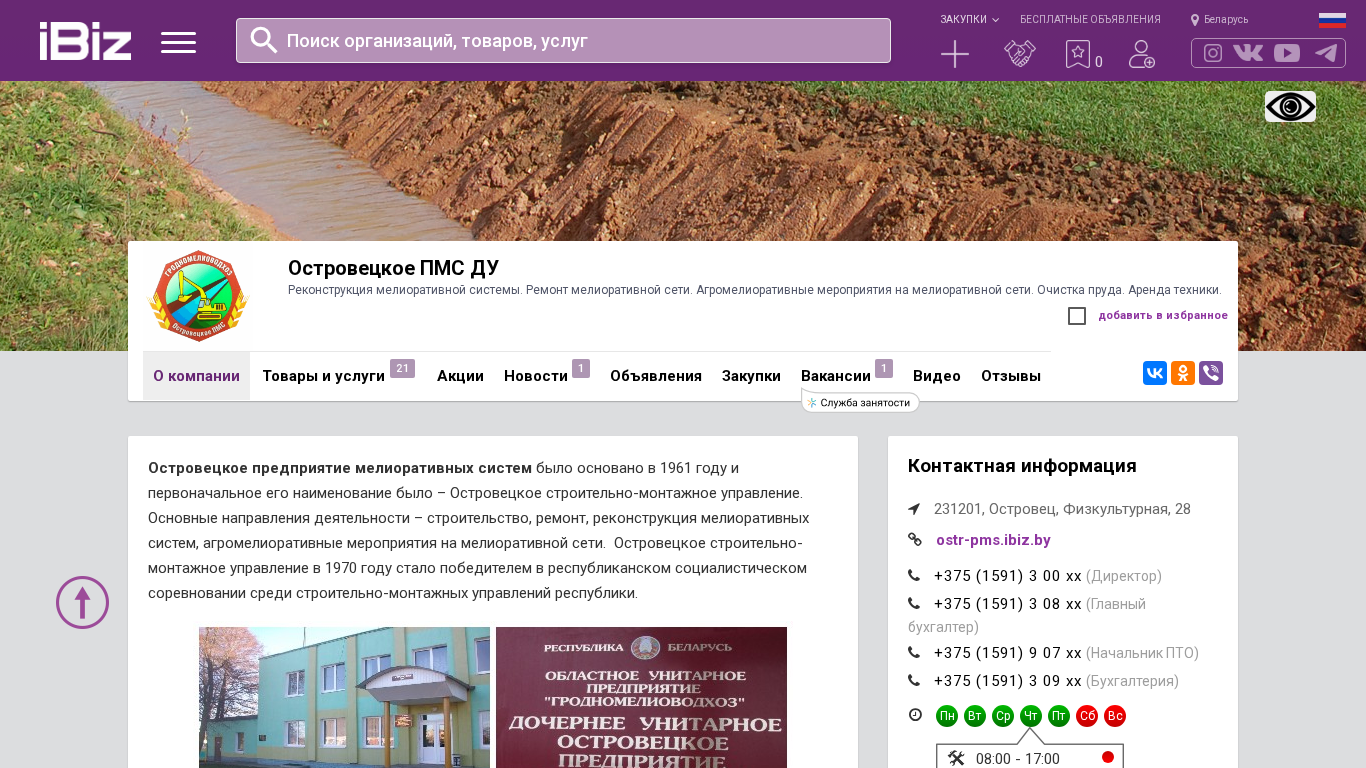Screen dimensions: 1366x768
Task: Click the Контактная информация heading
Action: tap(1022, 466)
